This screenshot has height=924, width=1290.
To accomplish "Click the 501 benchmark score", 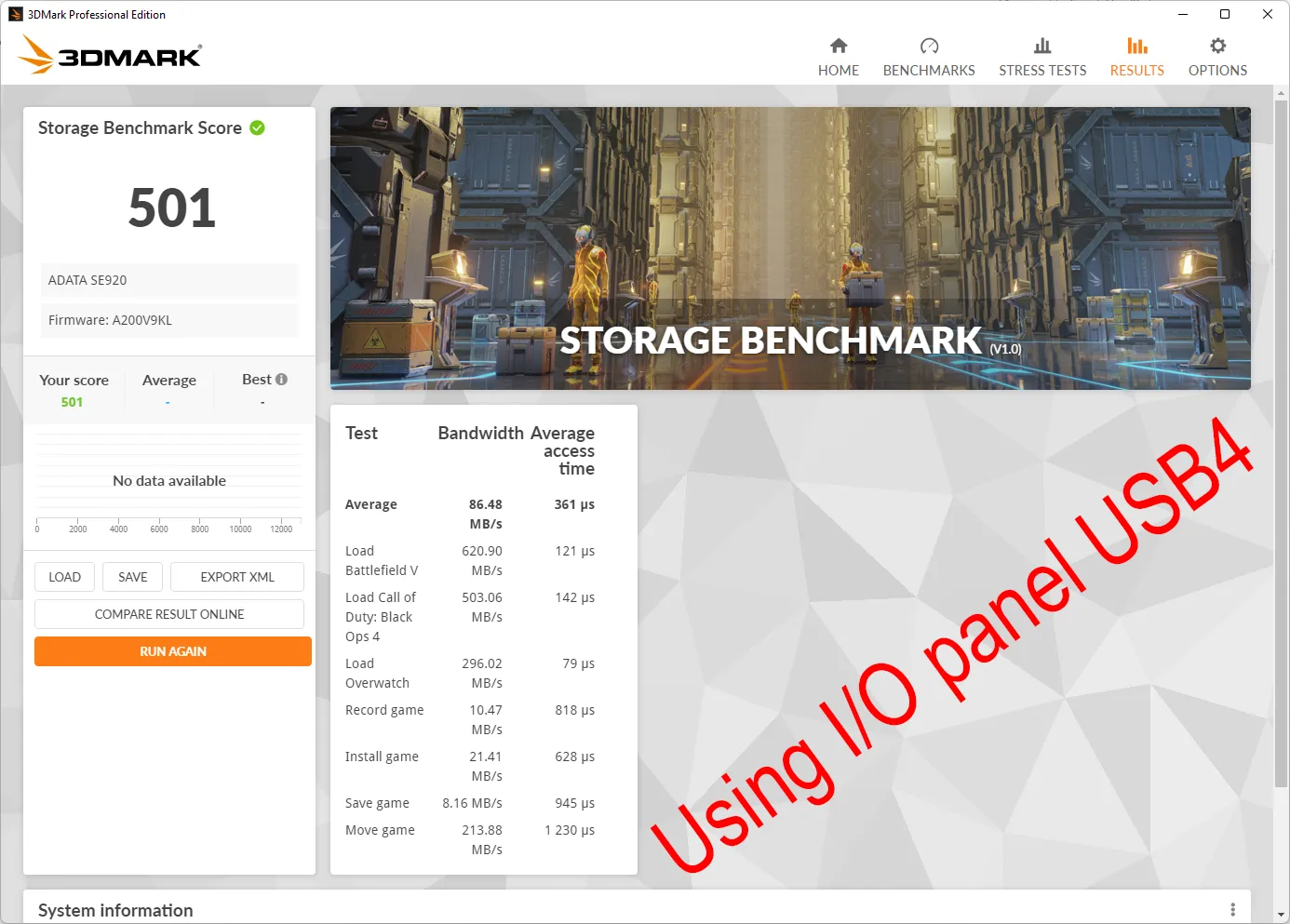I will [x=171, y=208].
